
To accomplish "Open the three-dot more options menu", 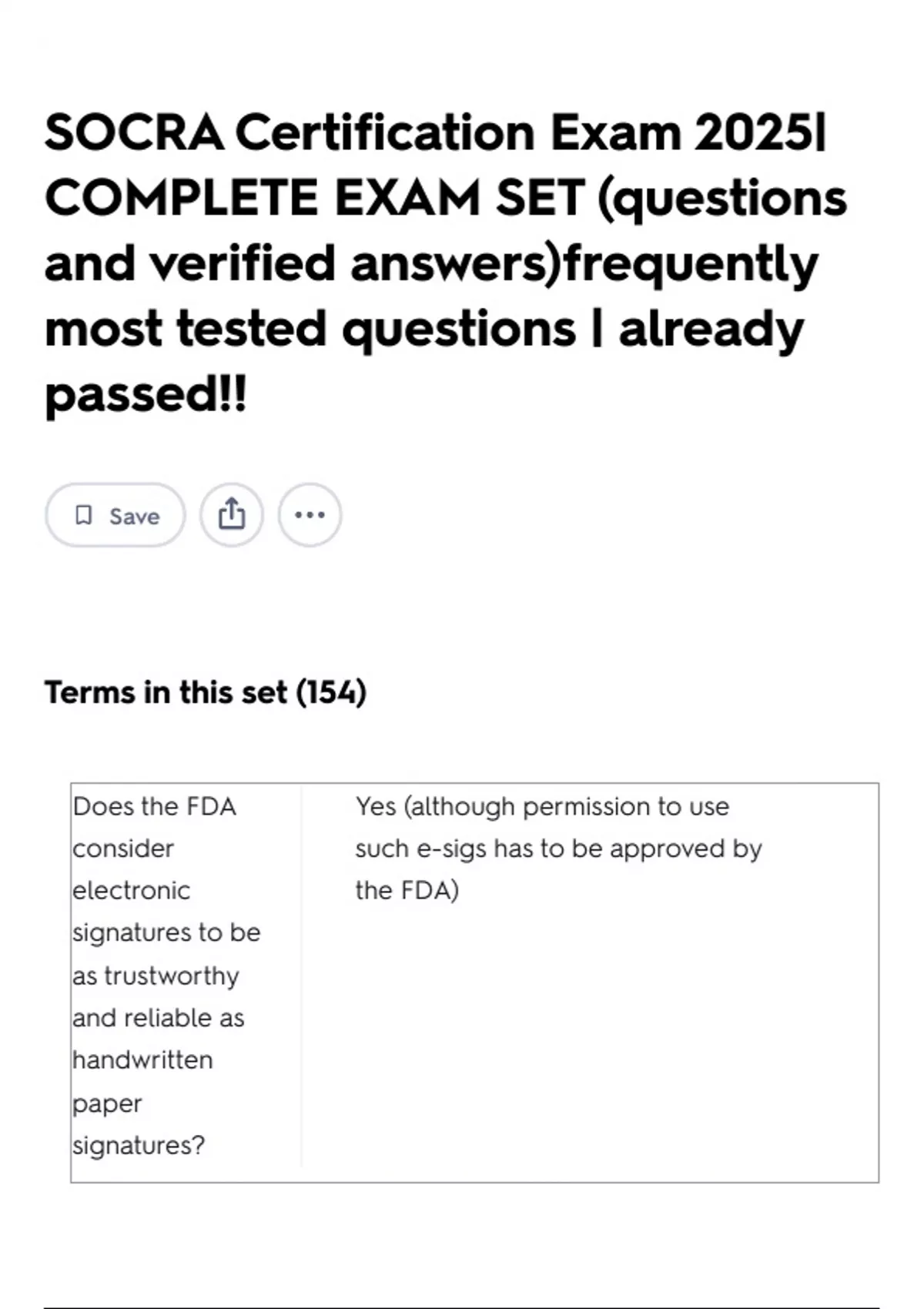I will (x=310, y=515).
